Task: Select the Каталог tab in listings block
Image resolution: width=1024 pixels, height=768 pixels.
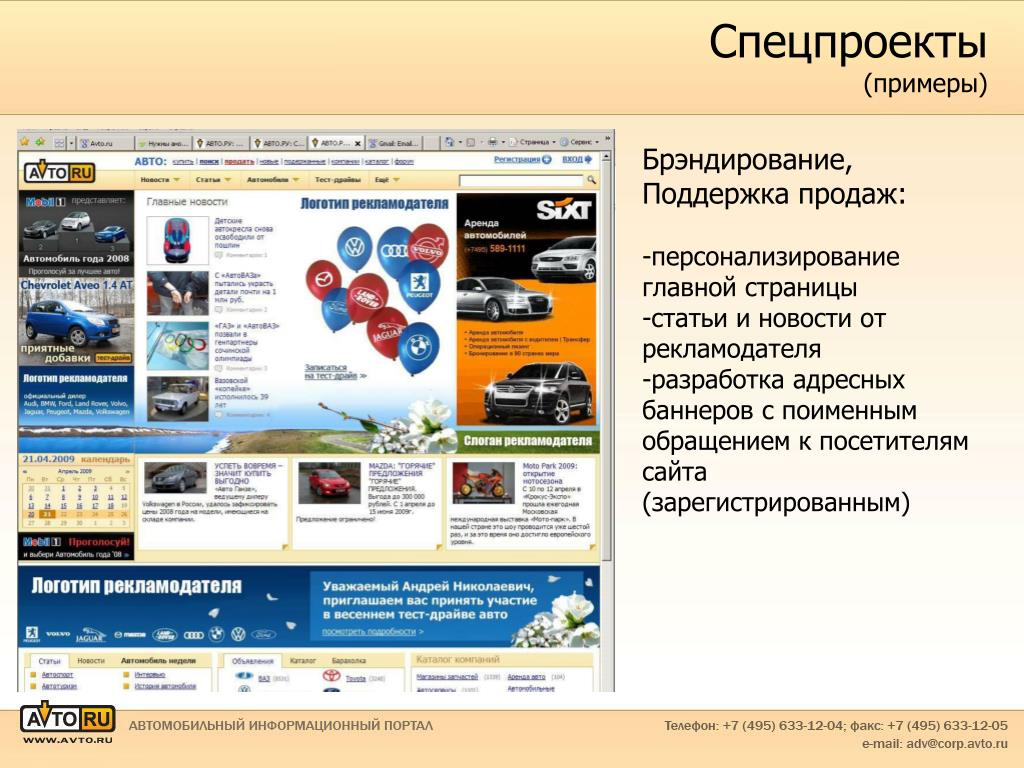Action: coord(302,661)
